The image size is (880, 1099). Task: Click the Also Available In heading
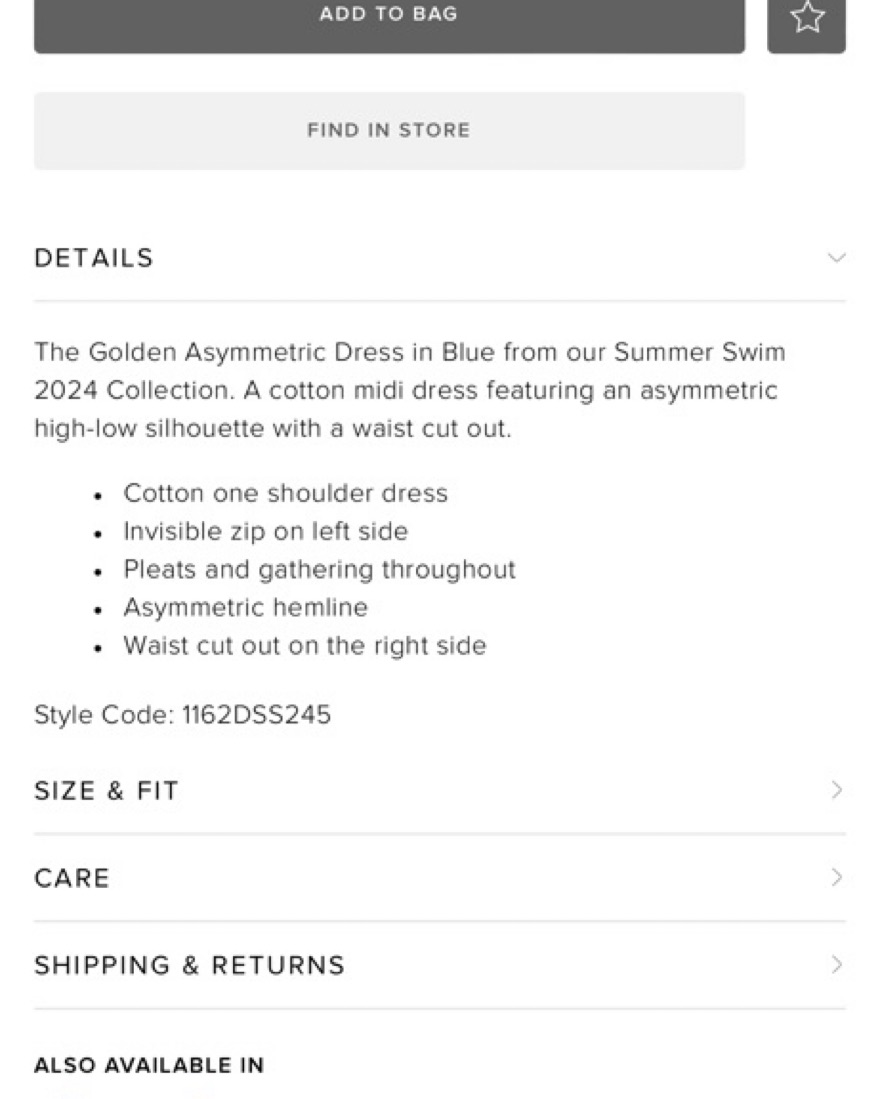click(x=149, y=1065)
